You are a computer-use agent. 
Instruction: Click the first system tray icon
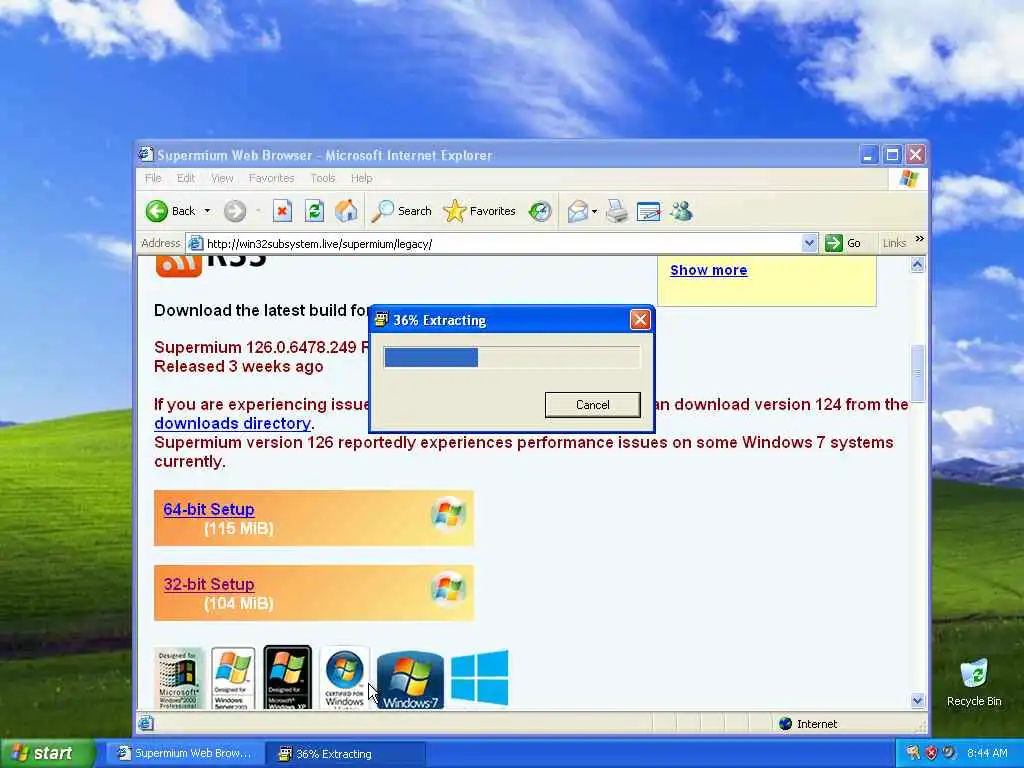(x=913, y=753)
